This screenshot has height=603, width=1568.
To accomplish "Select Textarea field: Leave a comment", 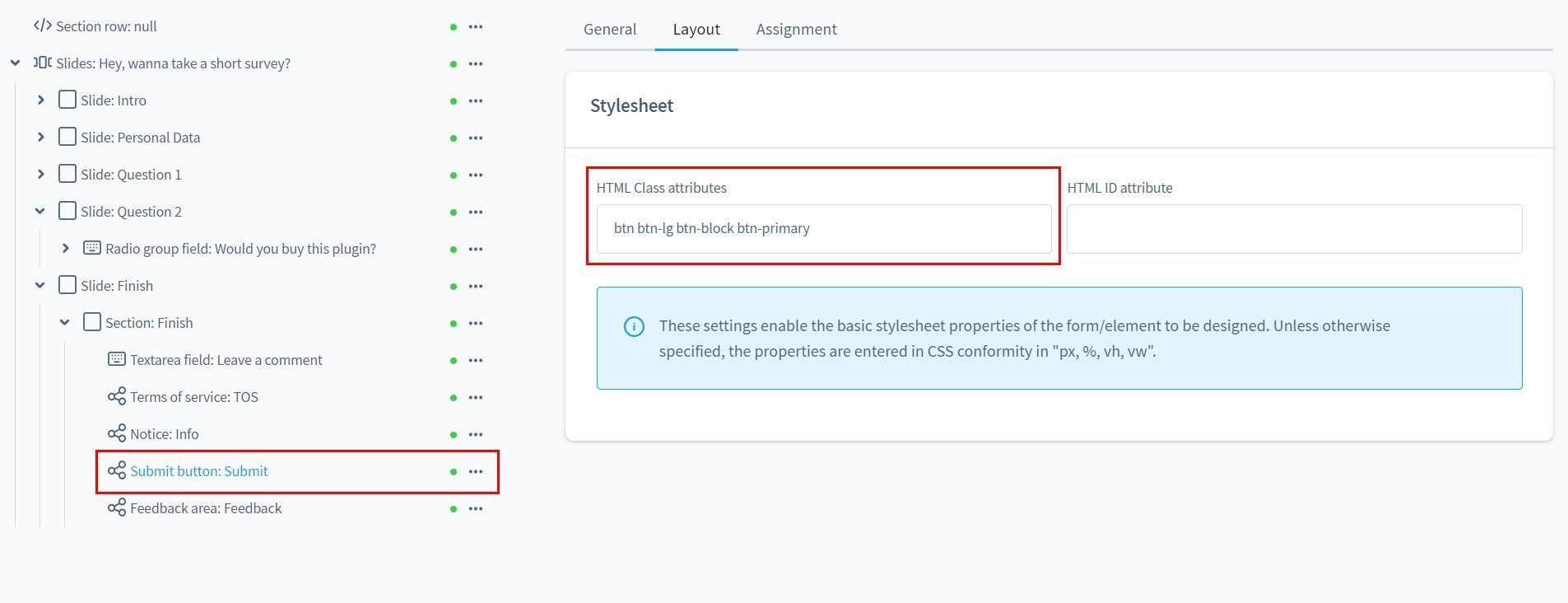I will (x=226, y=360).
